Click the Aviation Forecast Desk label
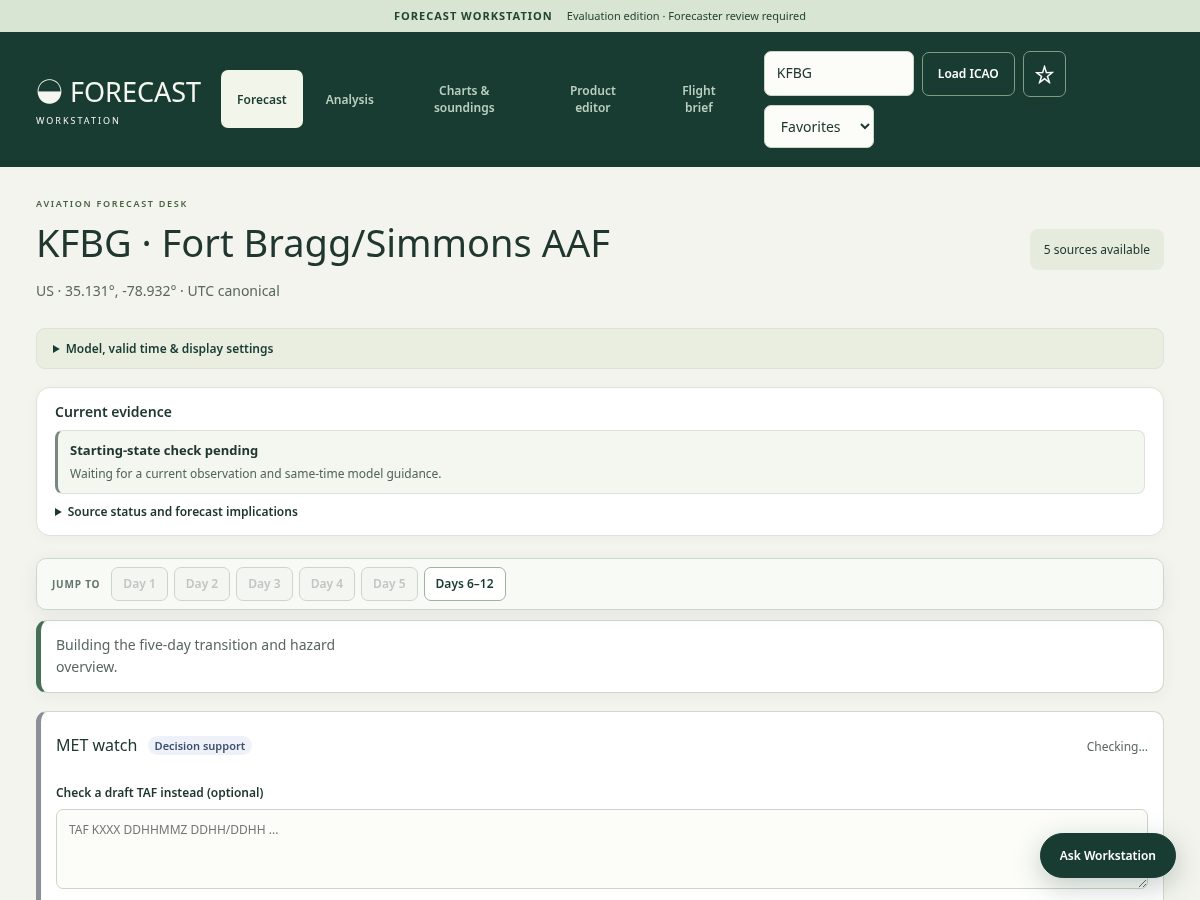1200x900 pixels. coord(112,204)
